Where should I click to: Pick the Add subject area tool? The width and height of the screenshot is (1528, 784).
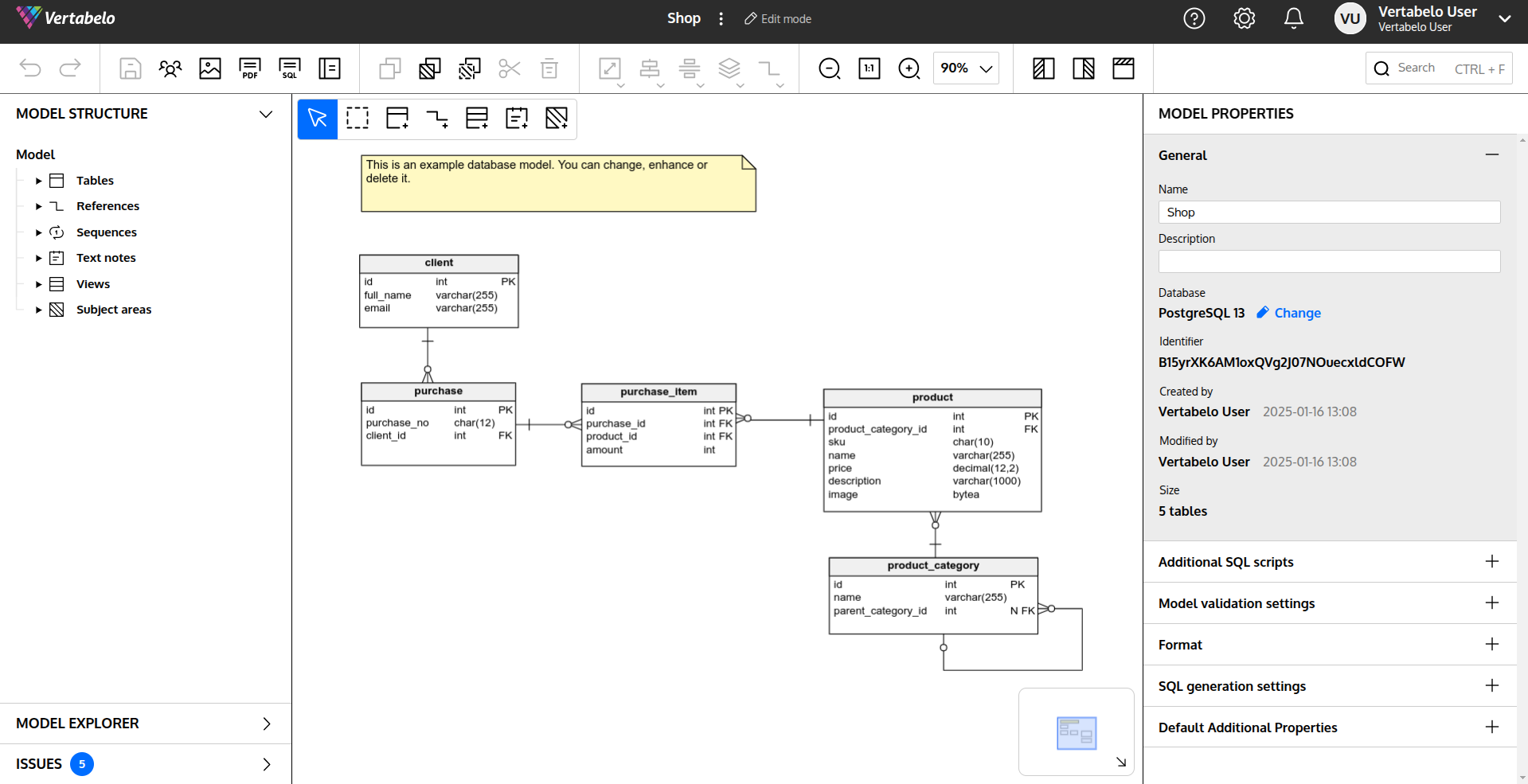tap(557, 119)
